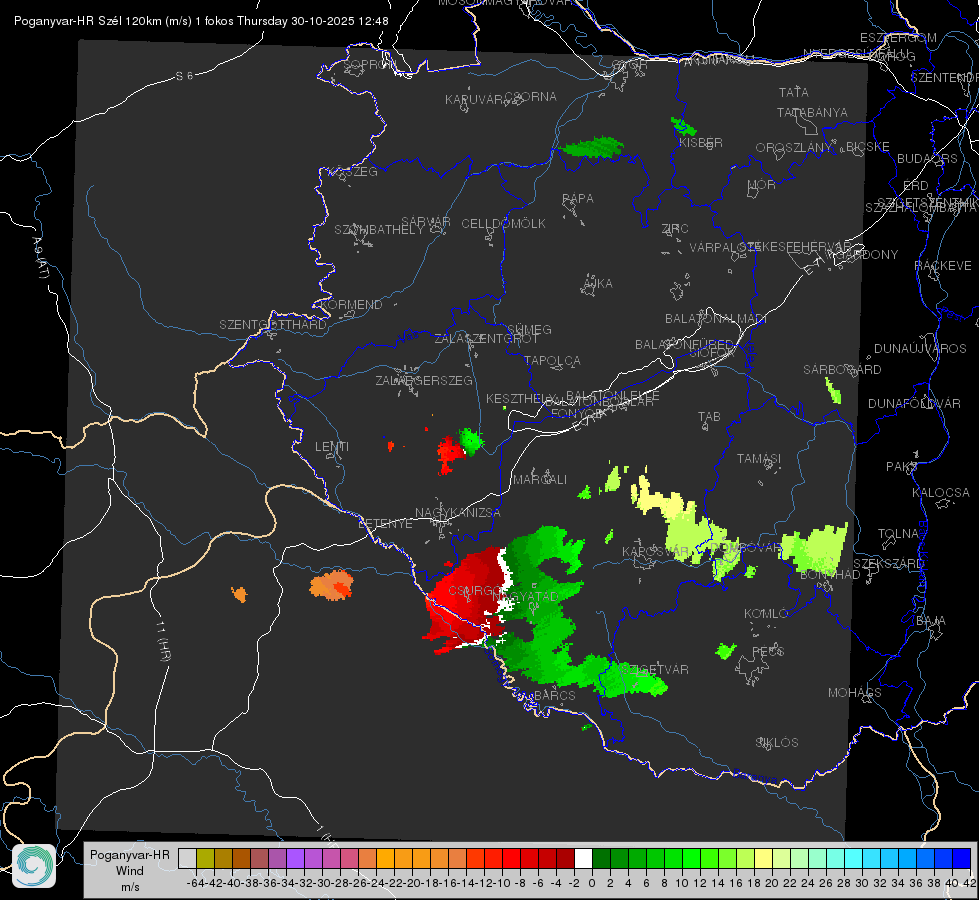The image size is (979, 900).
Task: Select the SZEKSZÁRD city label
Action: pyautogui.click(x=888, y=564)
